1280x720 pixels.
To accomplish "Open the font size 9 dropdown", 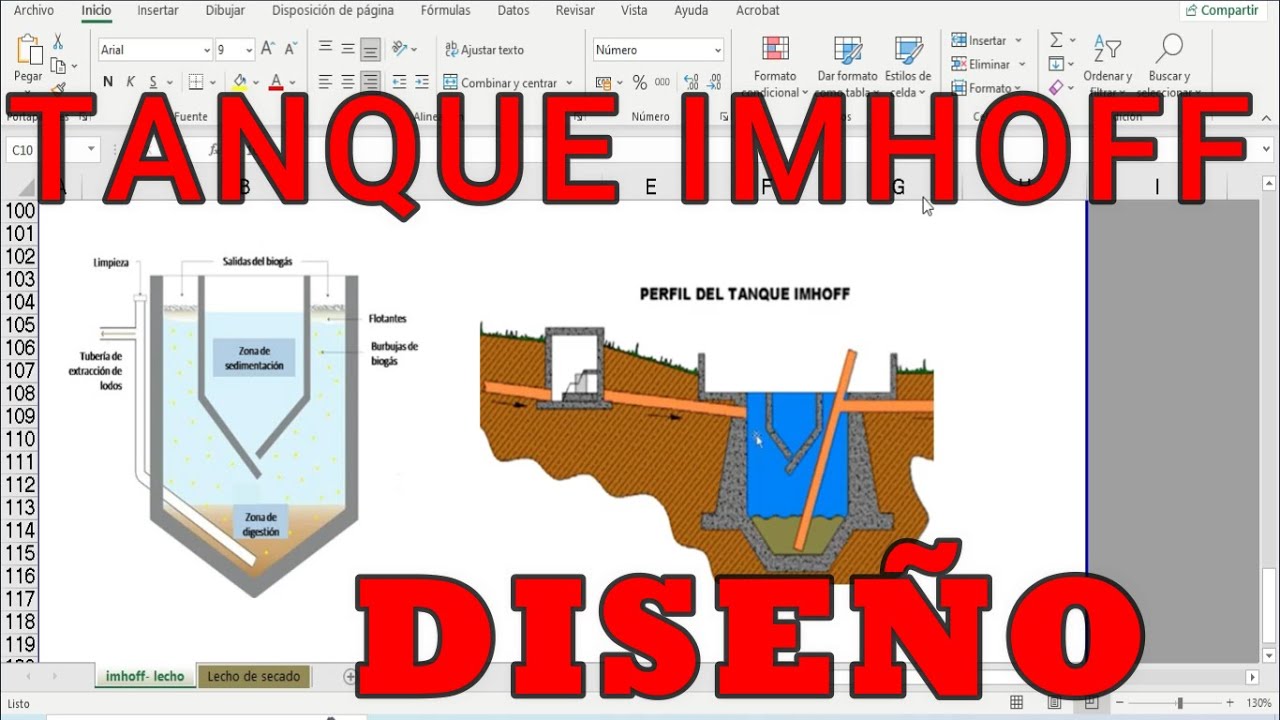I will 249,50.
